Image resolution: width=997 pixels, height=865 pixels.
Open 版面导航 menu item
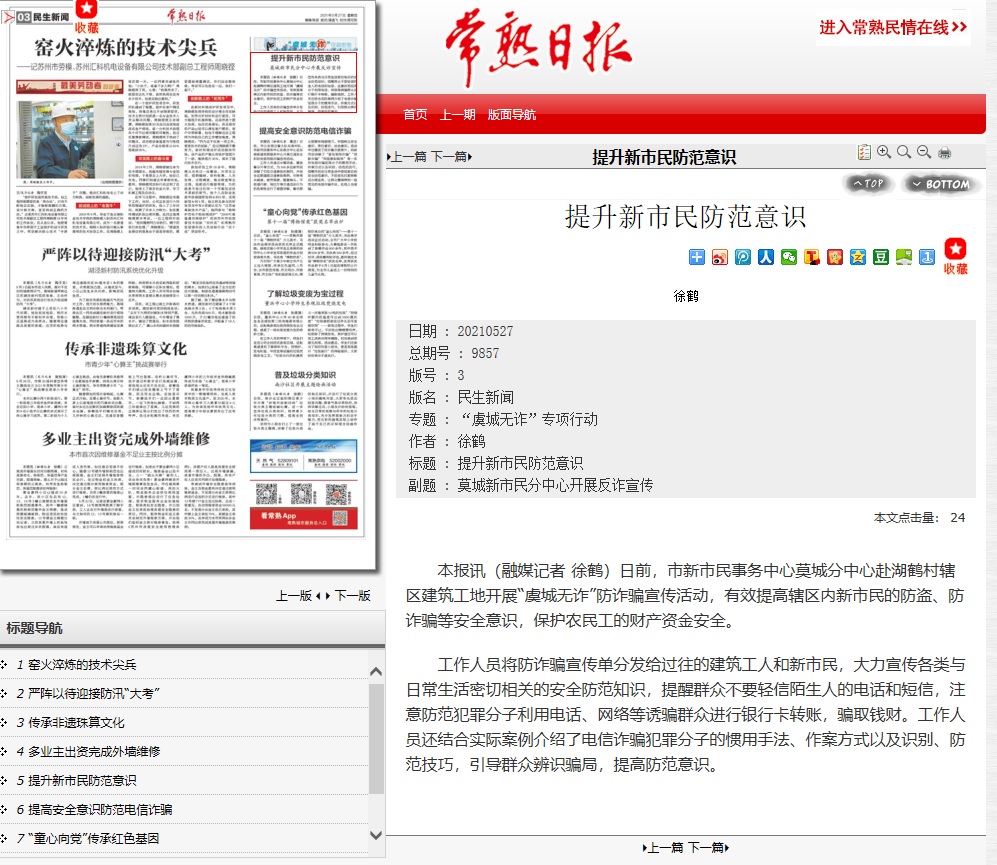tap(512, 115)
